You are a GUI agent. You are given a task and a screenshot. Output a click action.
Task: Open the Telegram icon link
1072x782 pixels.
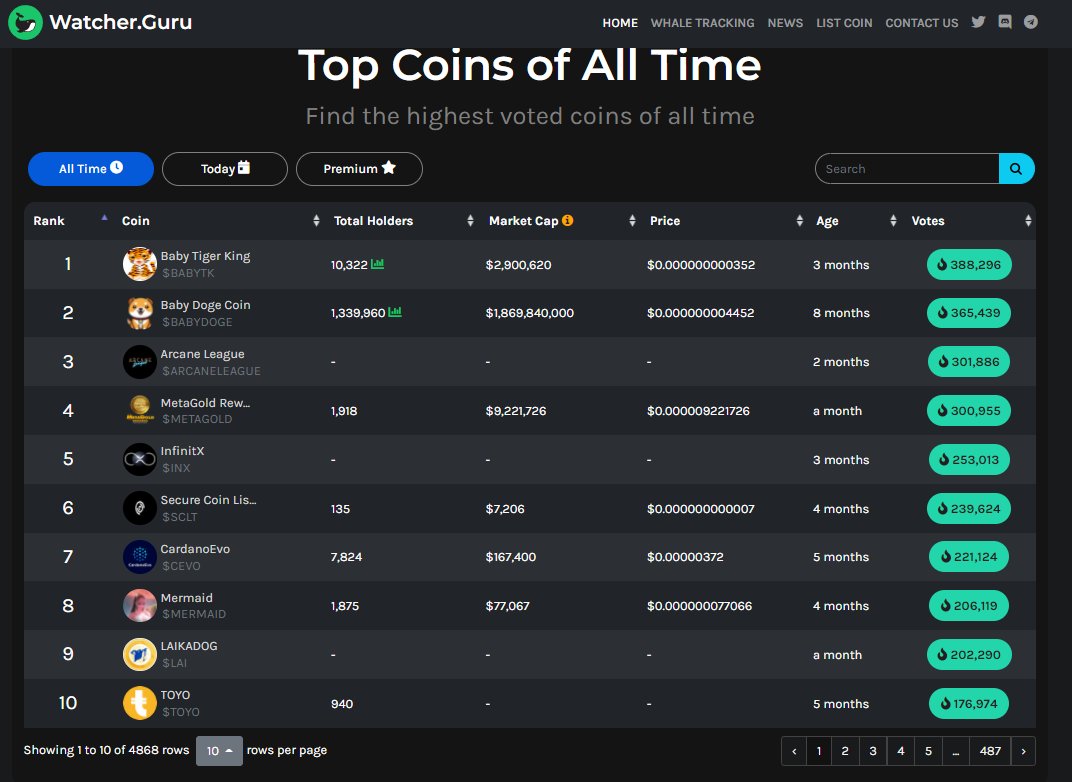pyautogui.click(x=1031, y=22)
